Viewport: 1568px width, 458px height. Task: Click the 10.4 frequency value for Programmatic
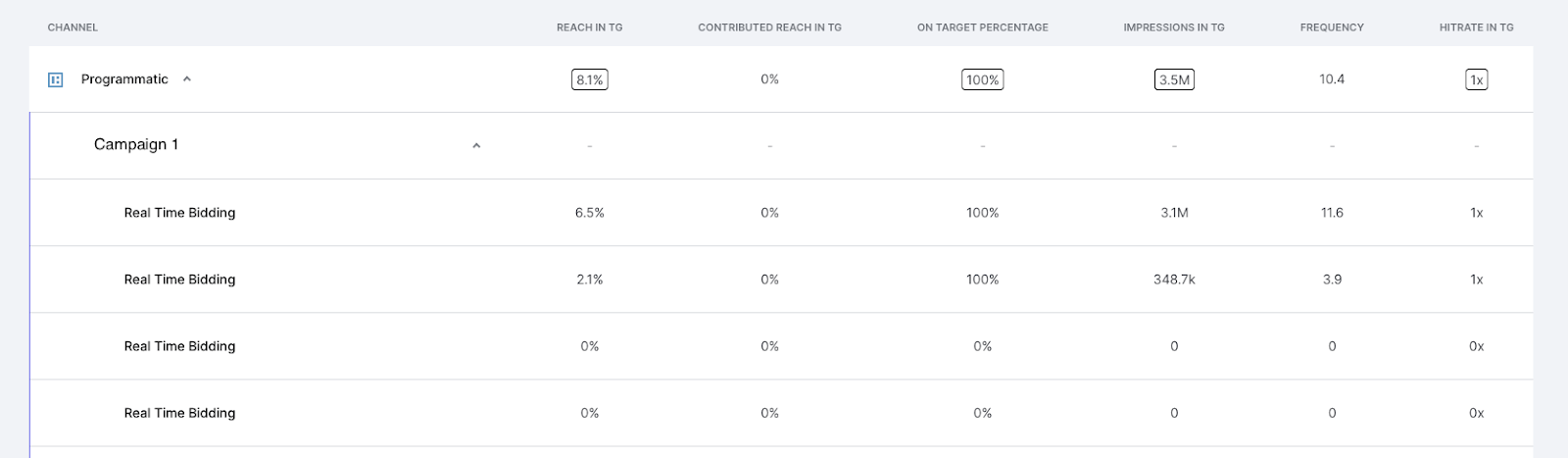pyautogui.click(x=1332, y=79)
